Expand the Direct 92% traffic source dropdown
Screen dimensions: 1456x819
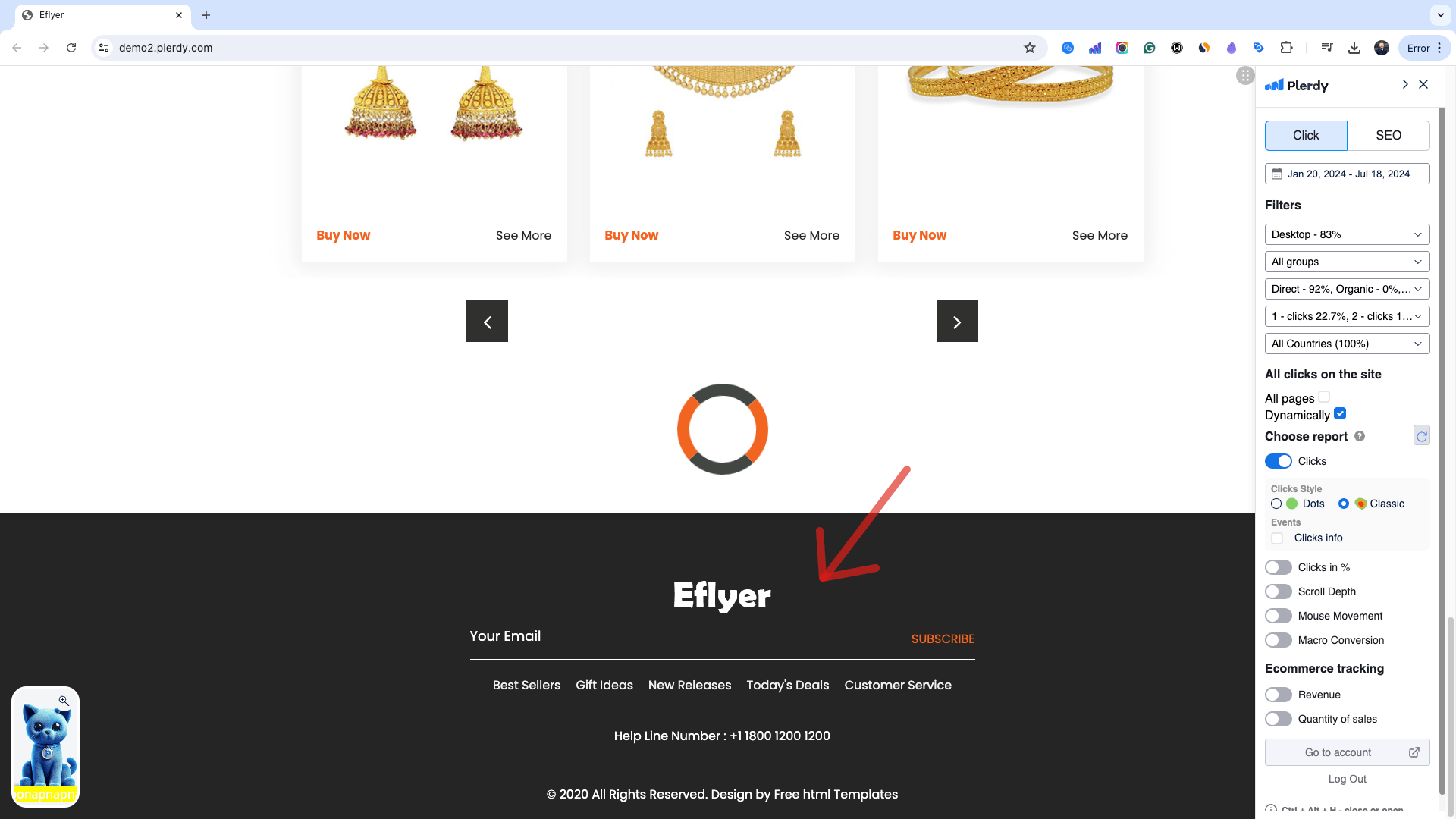click(x=1347, y=289)
